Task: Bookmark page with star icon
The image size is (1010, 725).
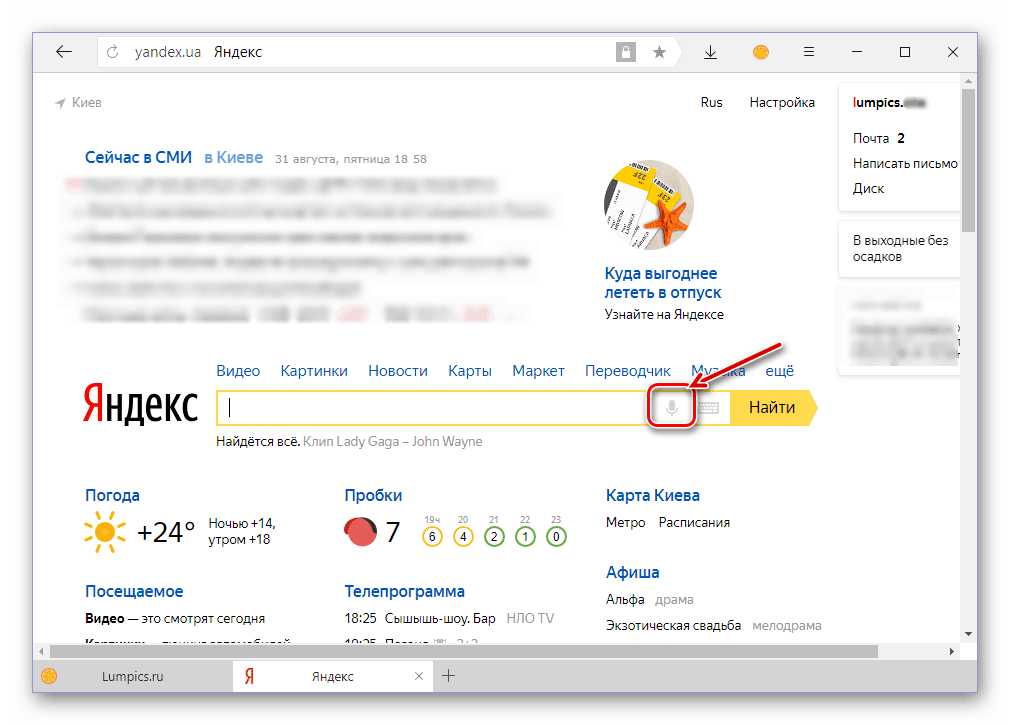Action: (659, 52)
